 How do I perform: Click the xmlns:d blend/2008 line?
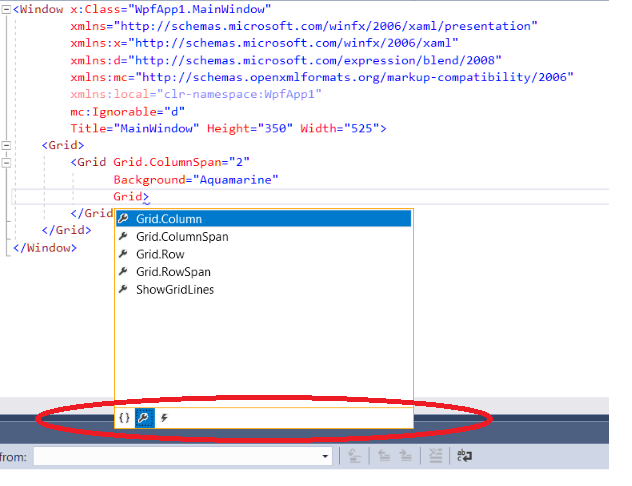coord(286,60)
